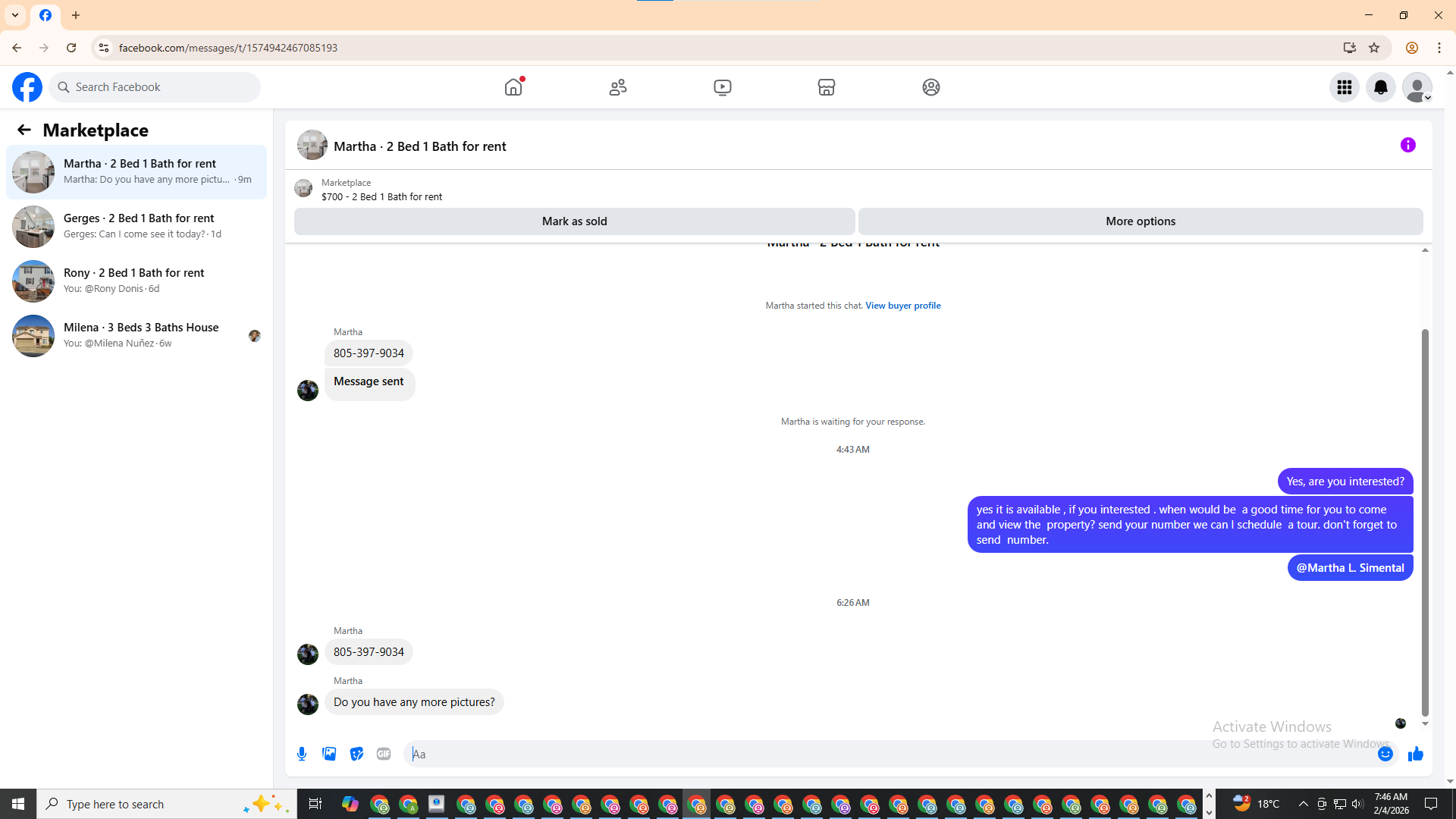Open View buyer profile link
This screenshot has width=1456, height=819.
pos(902,306)
